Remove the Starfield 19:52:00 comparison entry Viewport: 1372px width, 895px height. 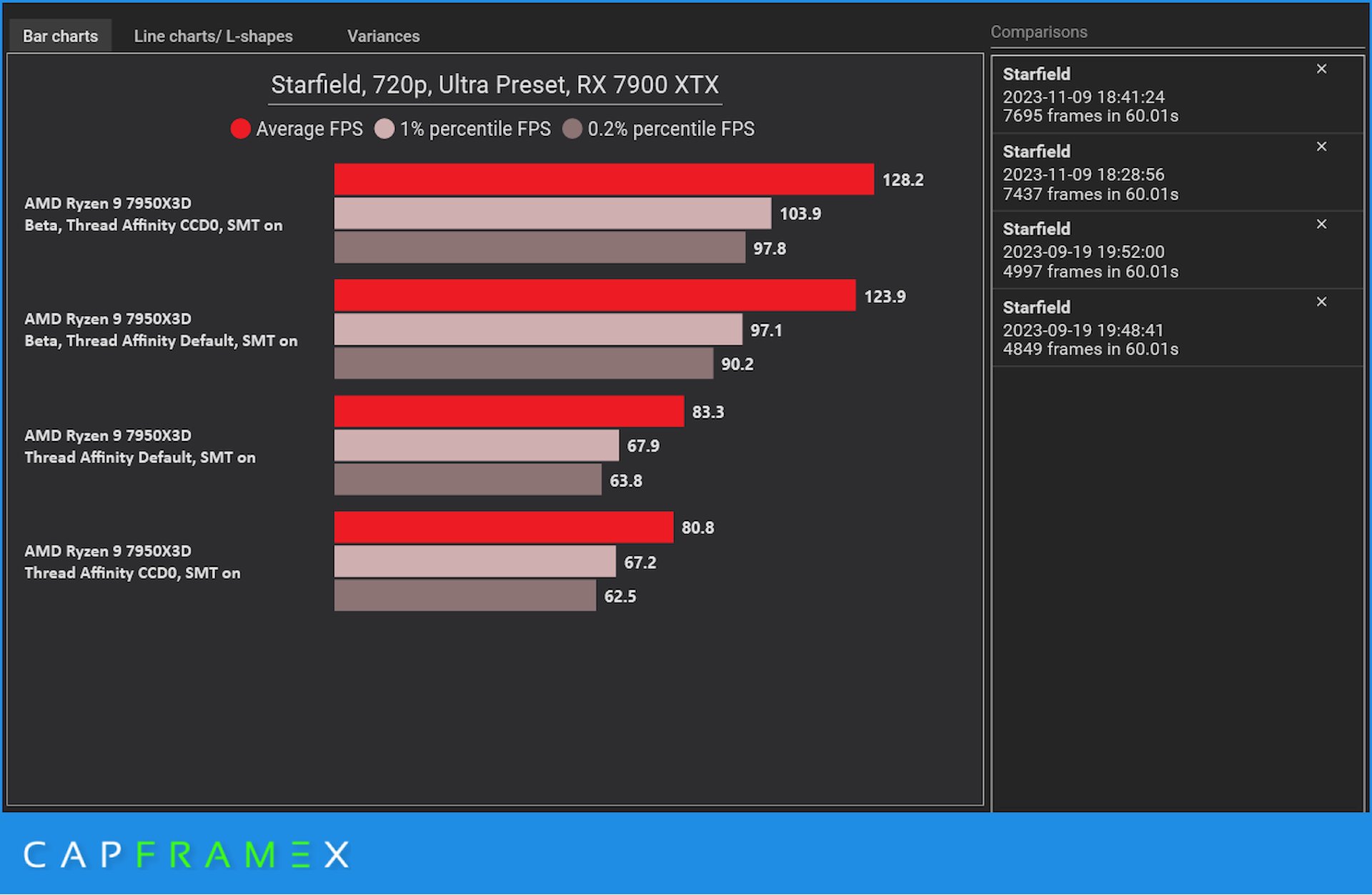1321,224
